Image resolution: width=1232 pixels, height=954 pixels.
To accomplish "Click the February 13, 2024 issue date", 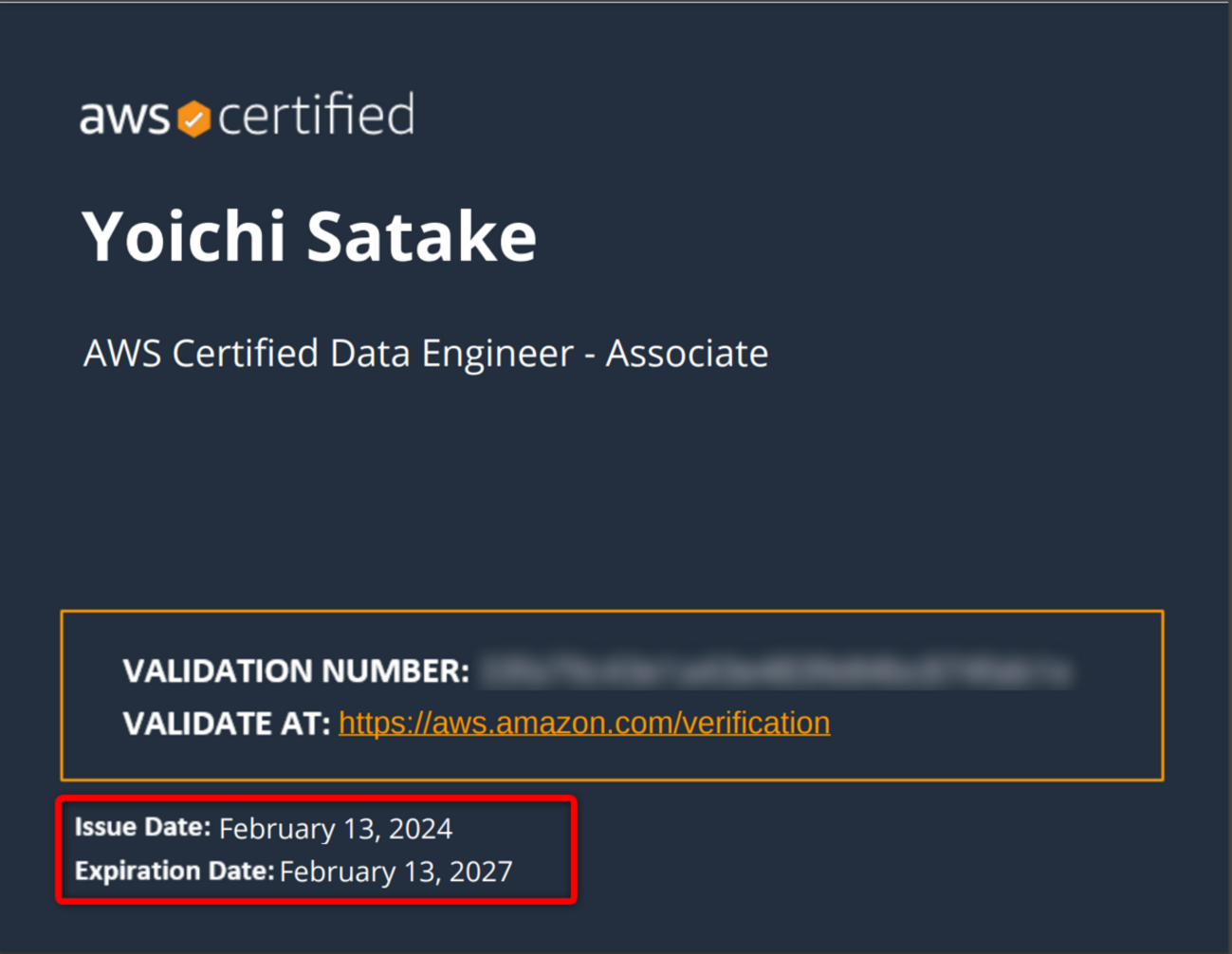I will pos(336,829).
